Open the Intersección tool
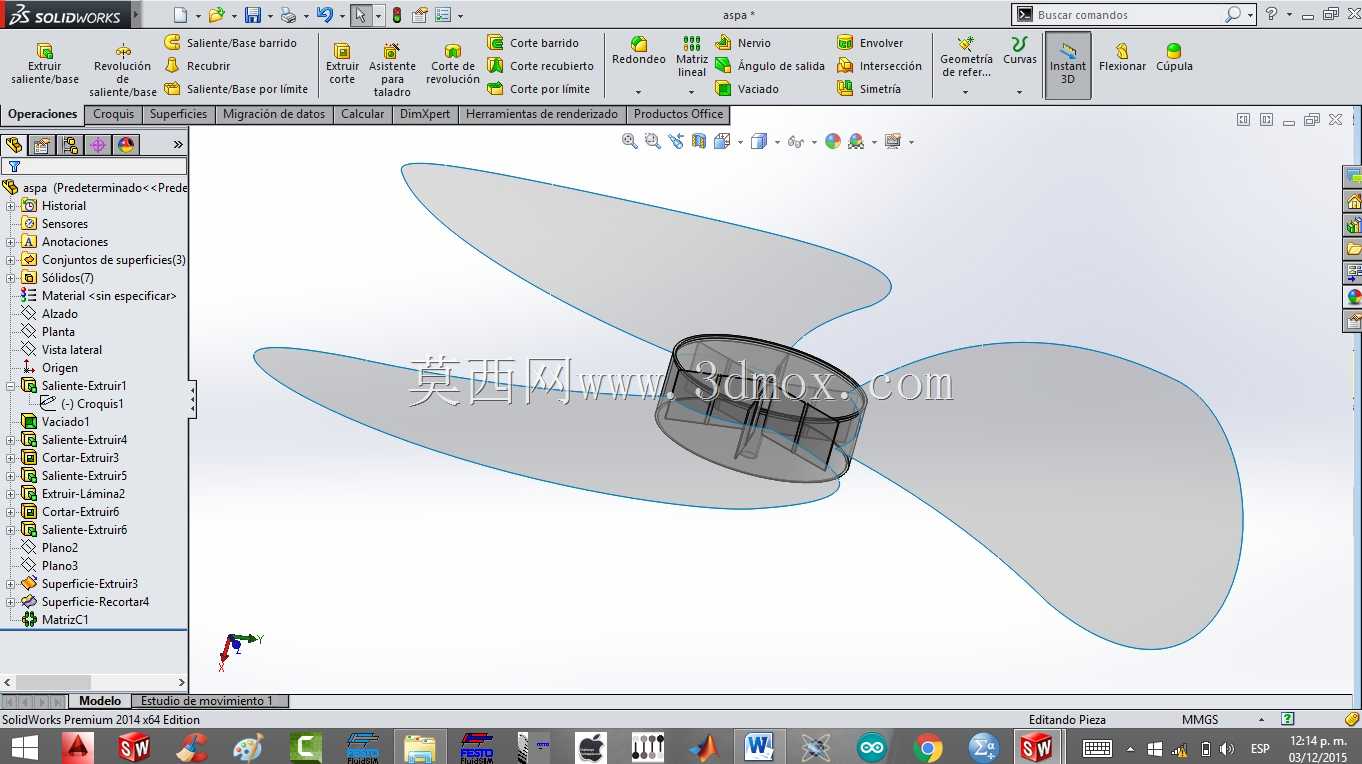 pos(880,66)
